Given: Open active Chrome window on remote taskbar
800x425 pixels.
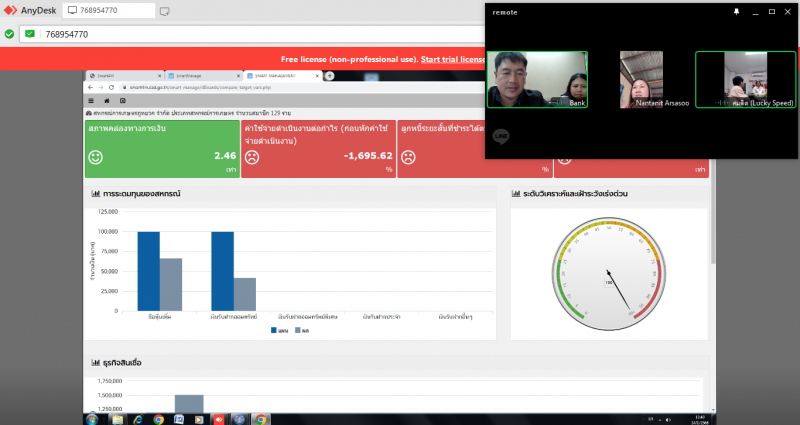Looking at the screenshot, I should 261,419.
